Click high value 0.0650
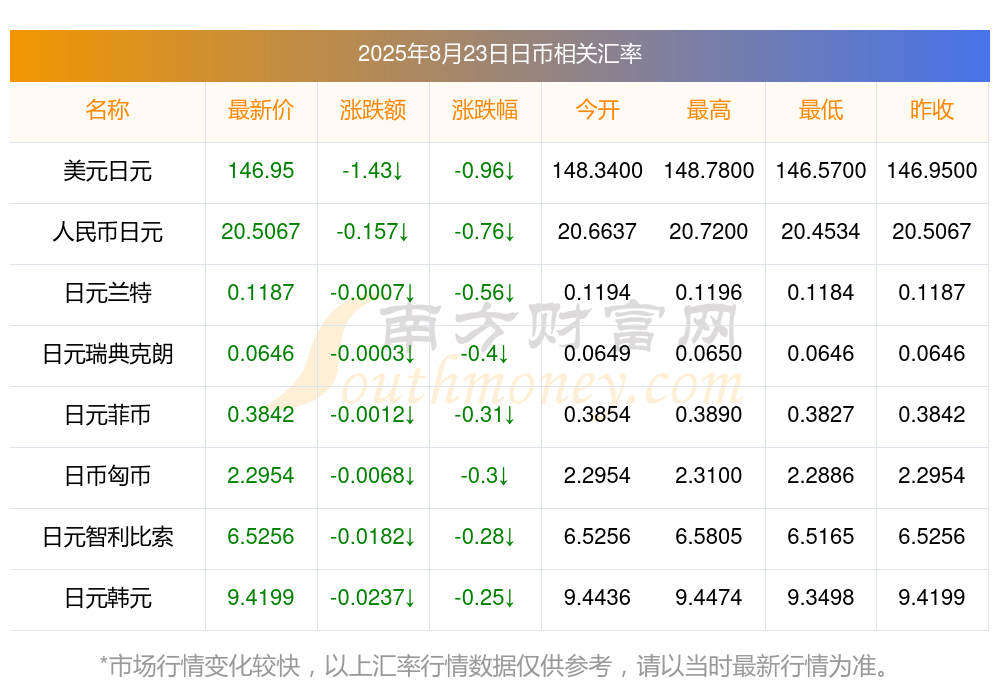The height and width of the screenshot is (698, 1000). 709,353
